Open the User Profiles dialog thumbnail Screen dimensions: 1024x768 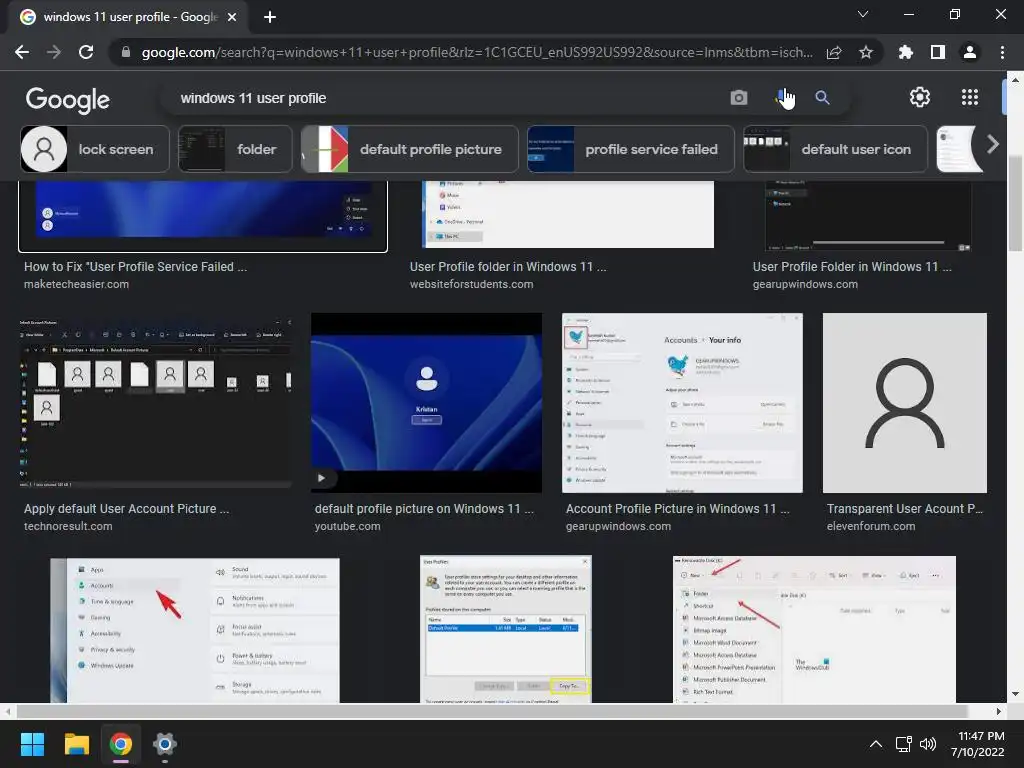point(506,630)
